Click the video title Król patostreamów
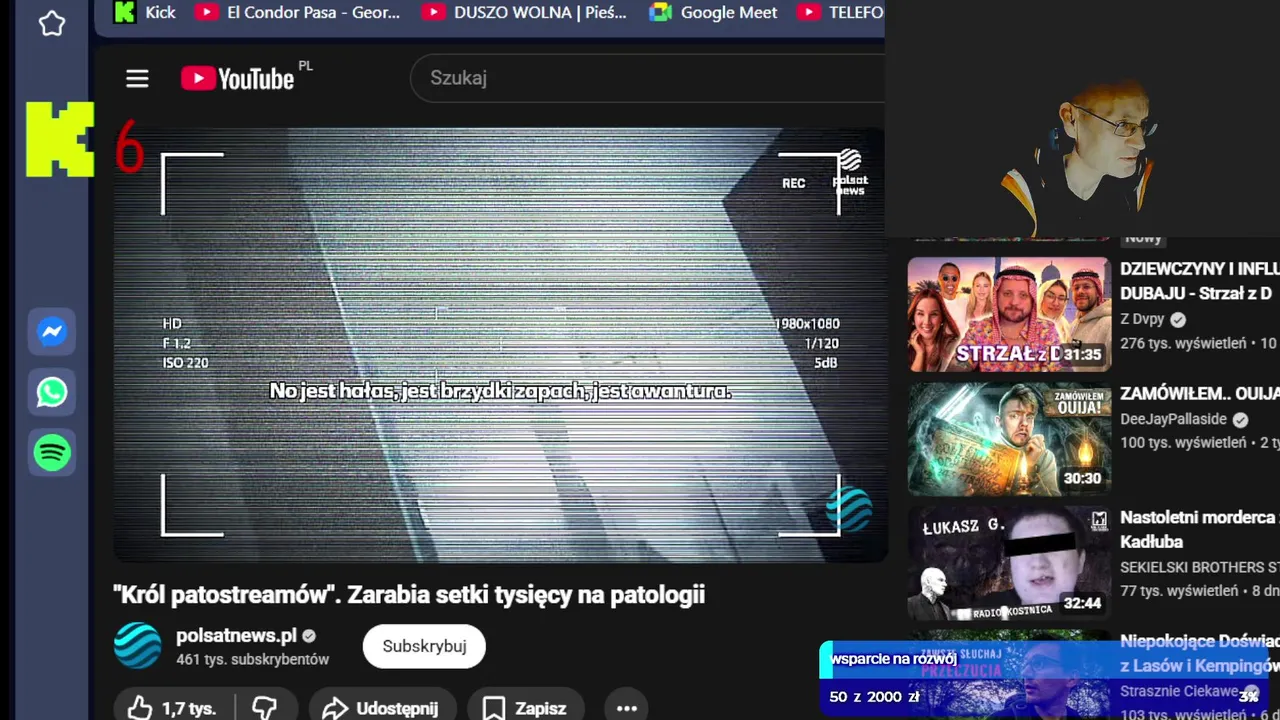 click(x=409, y=594)
